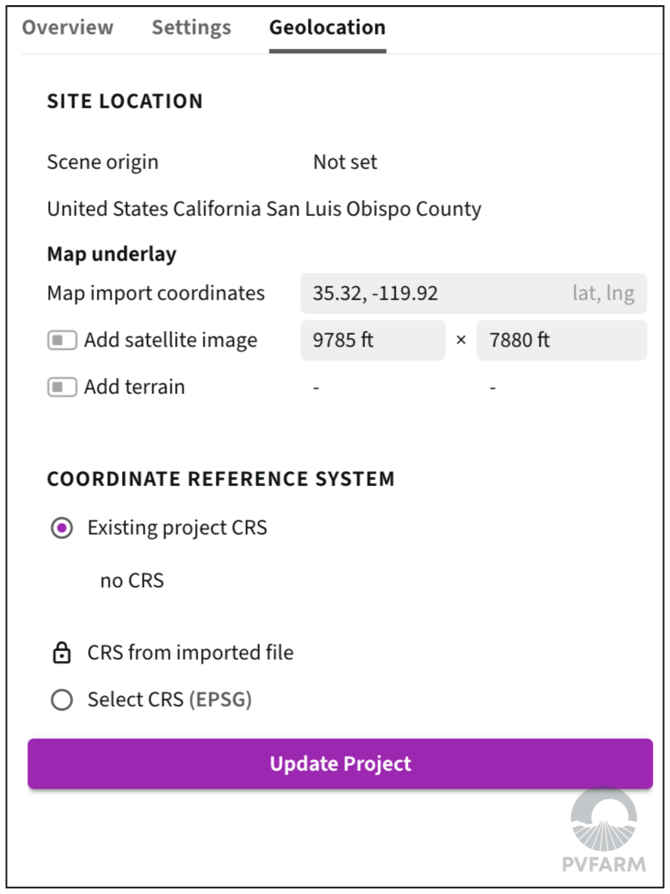The width and height of the screenshot is (670, 894).
Task: Click the CRS from imported file label
Action: pyautogui.click(x=190, y=654)
